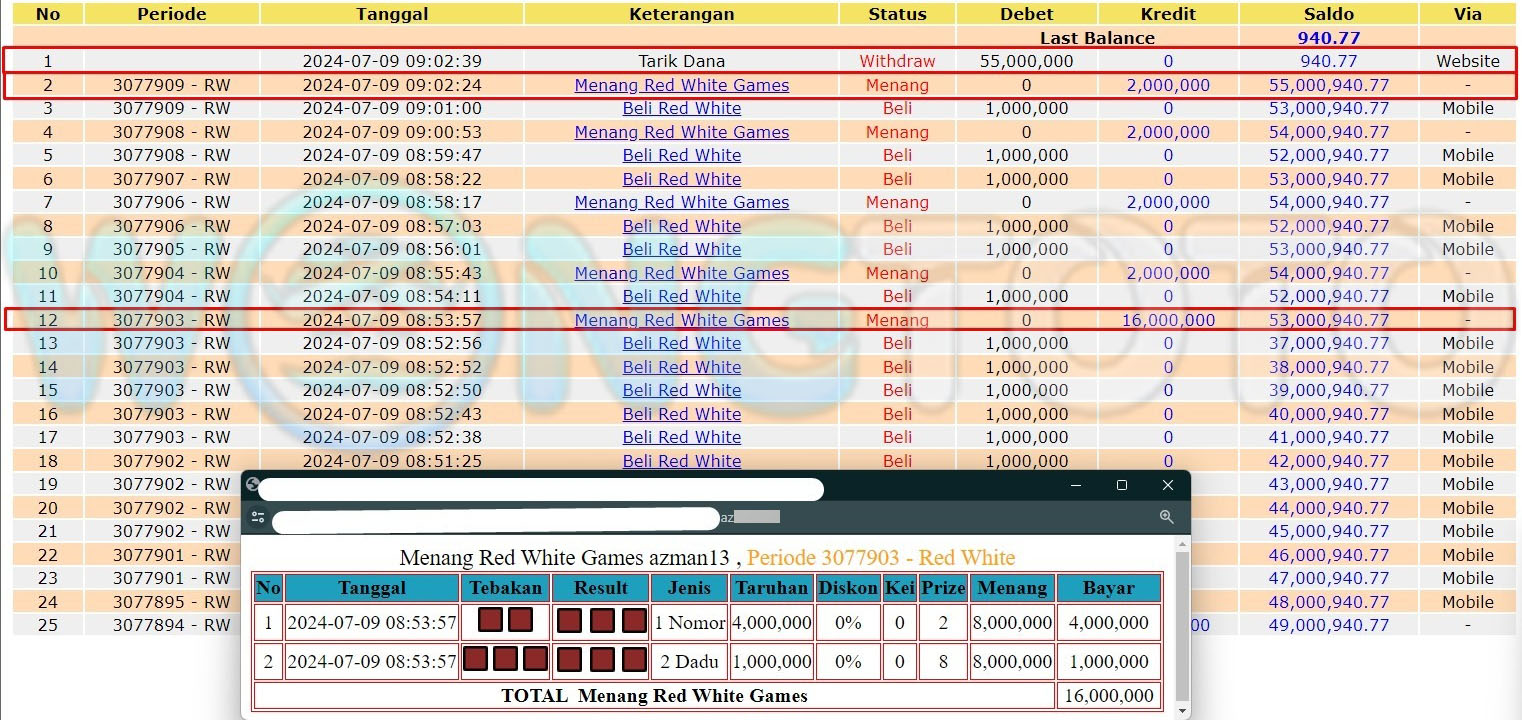Maximize the Red White Games popup window
1522x720 pixels.
click(x=1122, y=485)
